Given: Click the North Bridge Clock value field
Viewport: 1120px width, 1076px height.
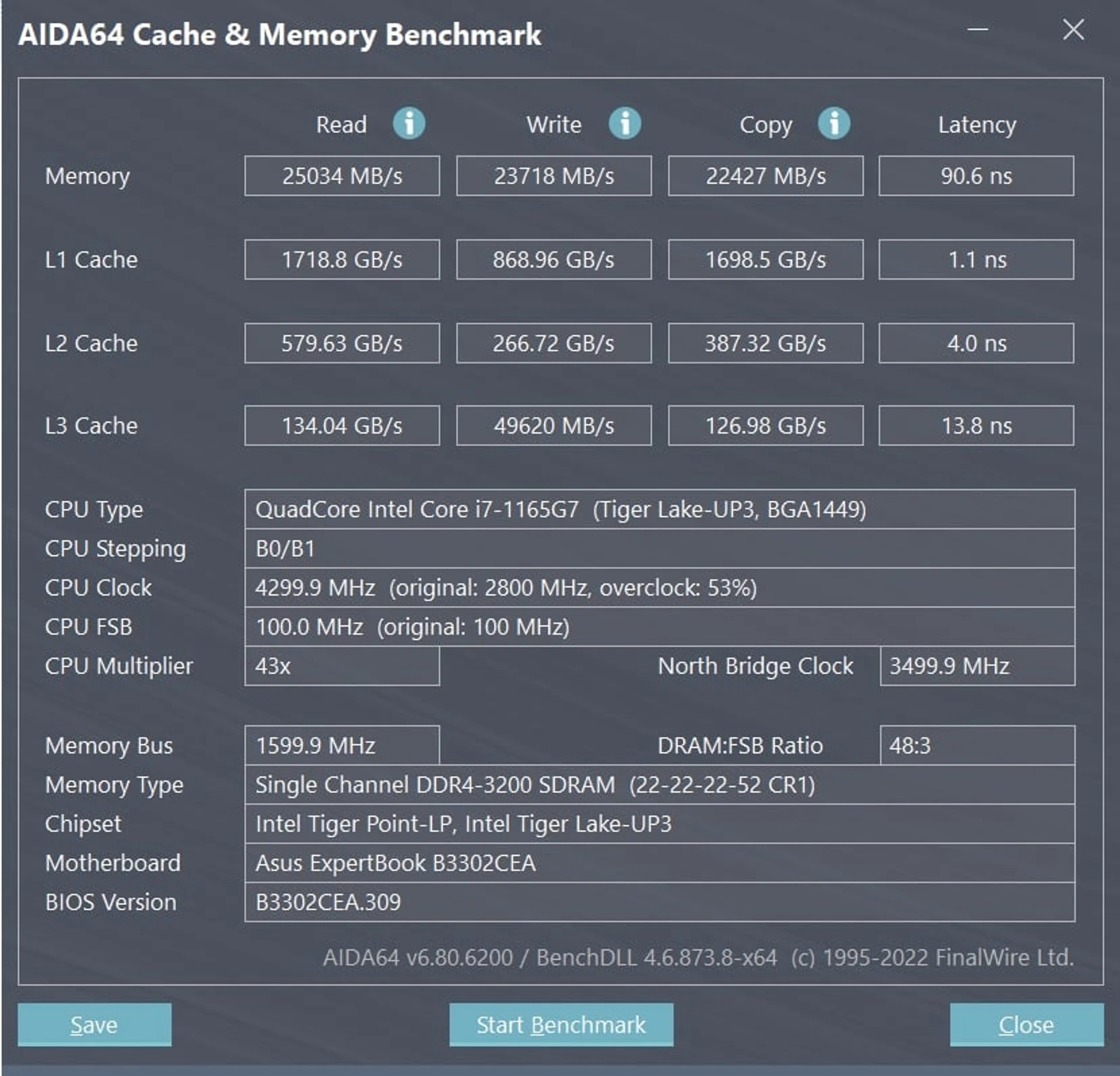Looking at the screenshot, I should [977, 666].
